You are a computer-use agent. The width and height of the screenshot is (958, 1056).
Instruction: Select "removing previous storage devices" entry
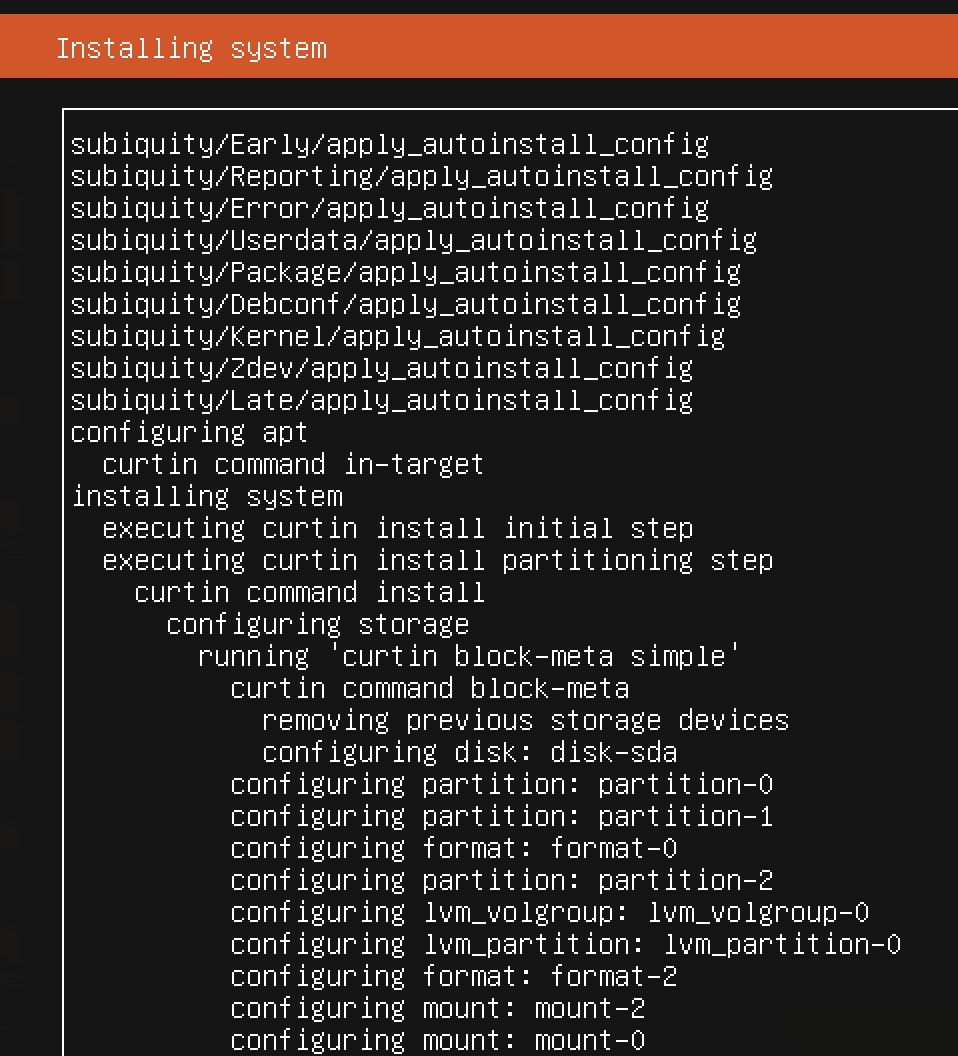(x=525, y=720)
